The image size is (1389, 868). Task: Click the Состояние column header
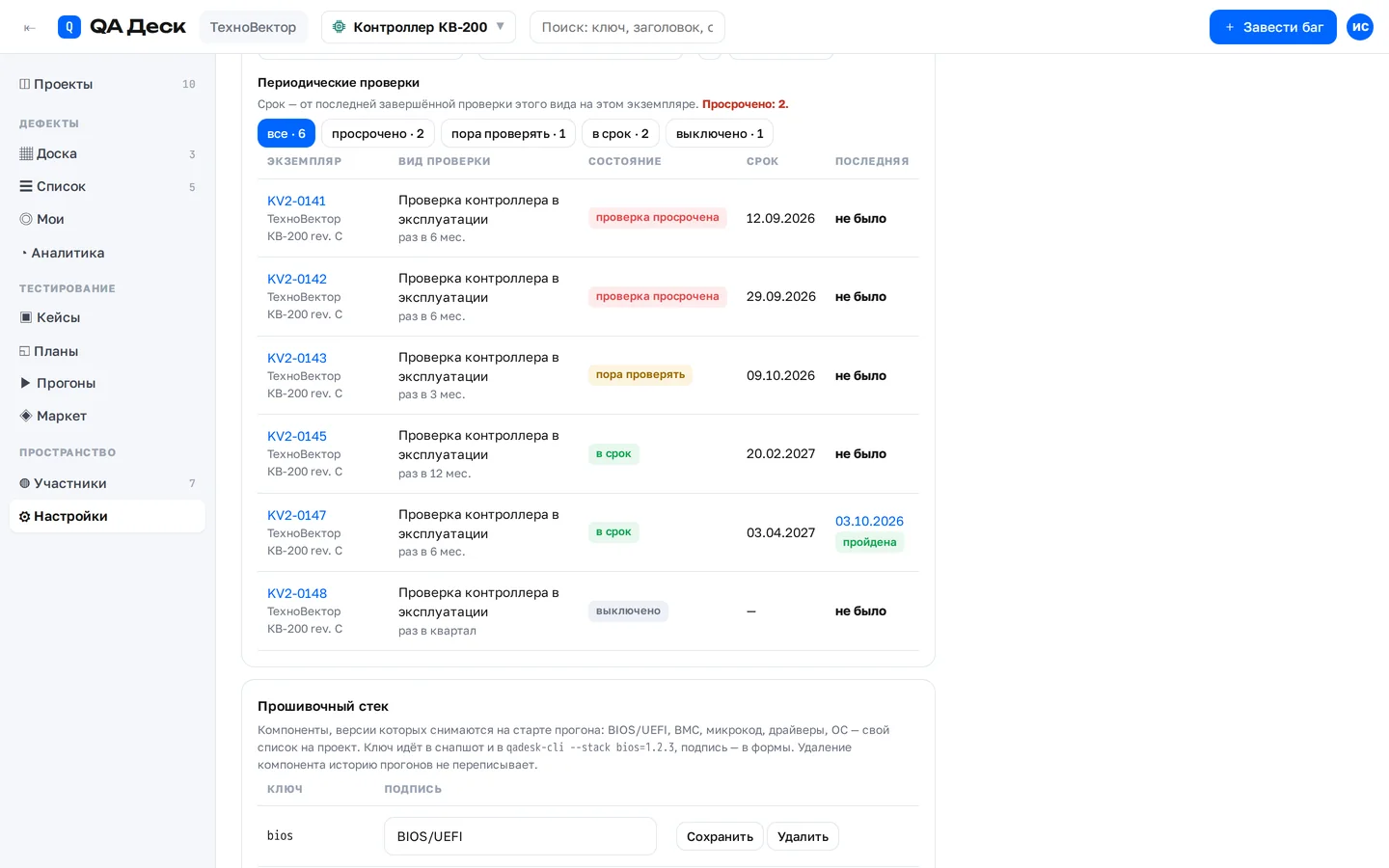[625, 161]
